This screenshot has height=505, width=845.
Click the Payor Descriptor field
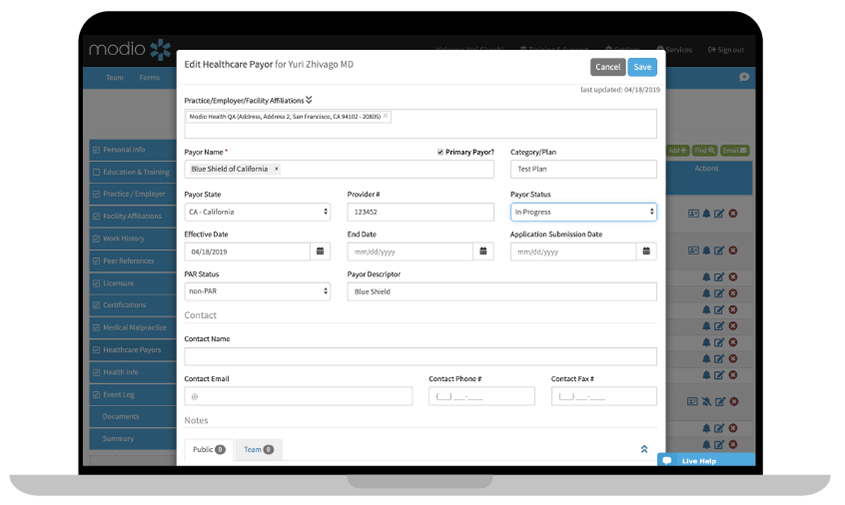click(502, 292)
